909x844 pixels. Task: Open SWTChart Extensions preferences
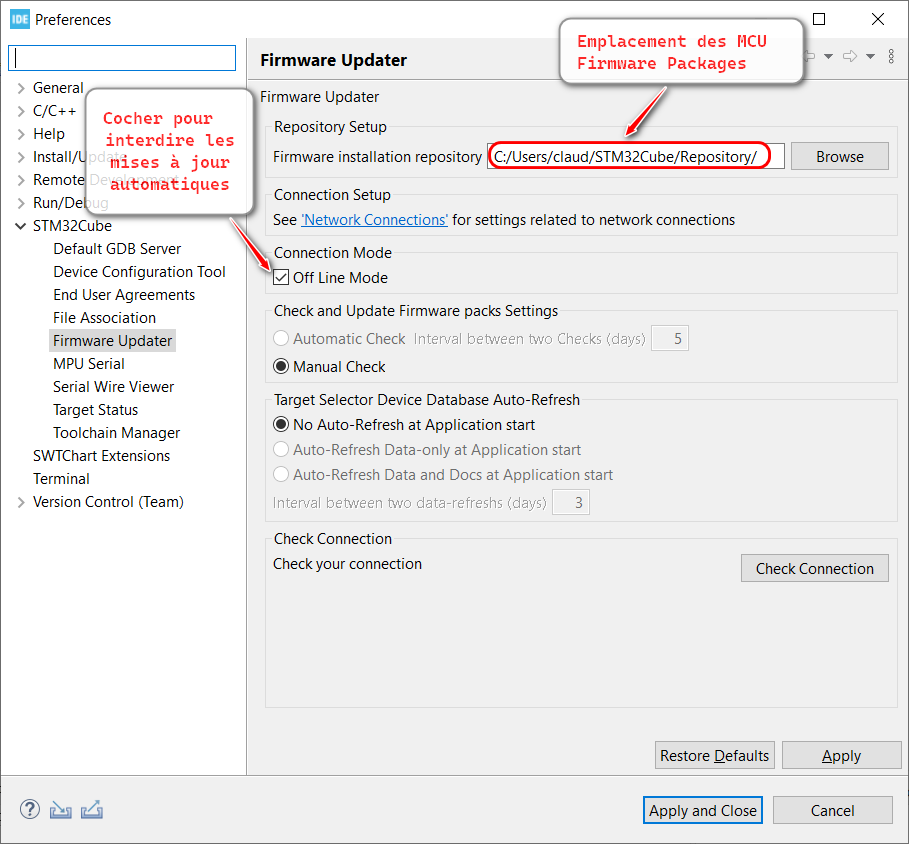(101, 456)
